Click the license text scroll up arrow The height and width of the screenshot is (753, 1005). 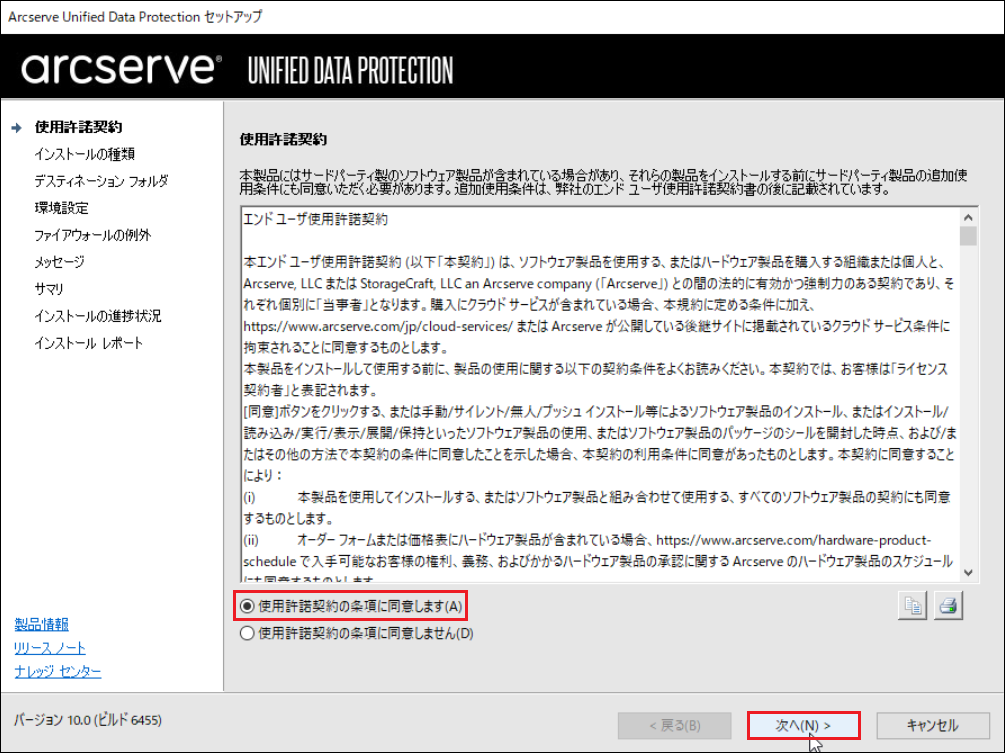(968, 217)
